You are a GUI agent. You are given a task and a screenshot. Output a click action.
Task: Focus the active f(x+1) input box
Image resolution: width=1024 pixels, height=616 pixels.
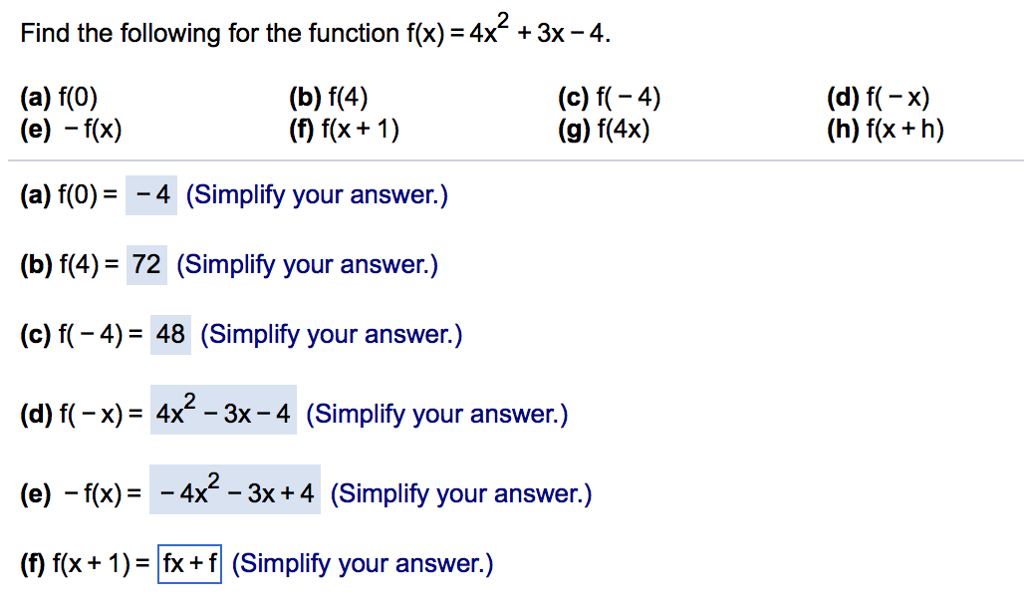click(x=189, y=563)
